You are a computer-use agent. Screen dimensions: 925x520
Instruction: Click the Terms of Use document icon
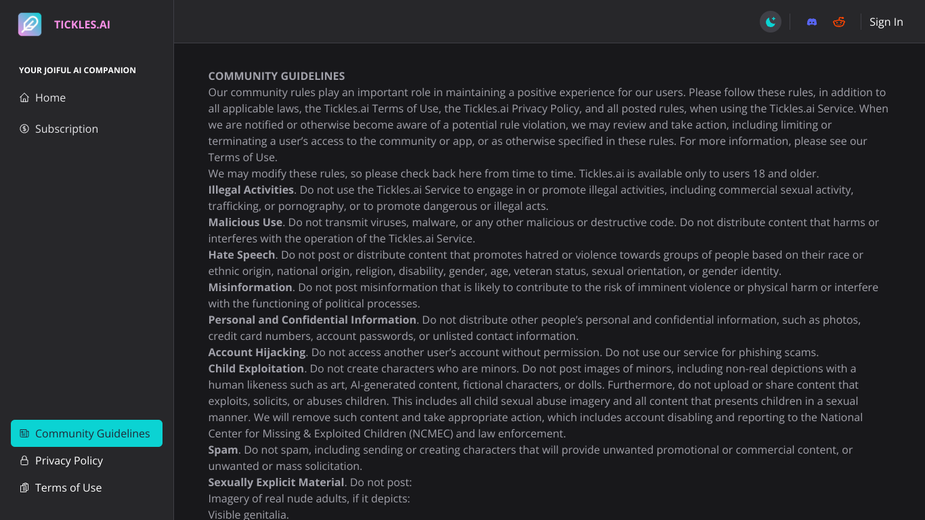pos(24,488)
